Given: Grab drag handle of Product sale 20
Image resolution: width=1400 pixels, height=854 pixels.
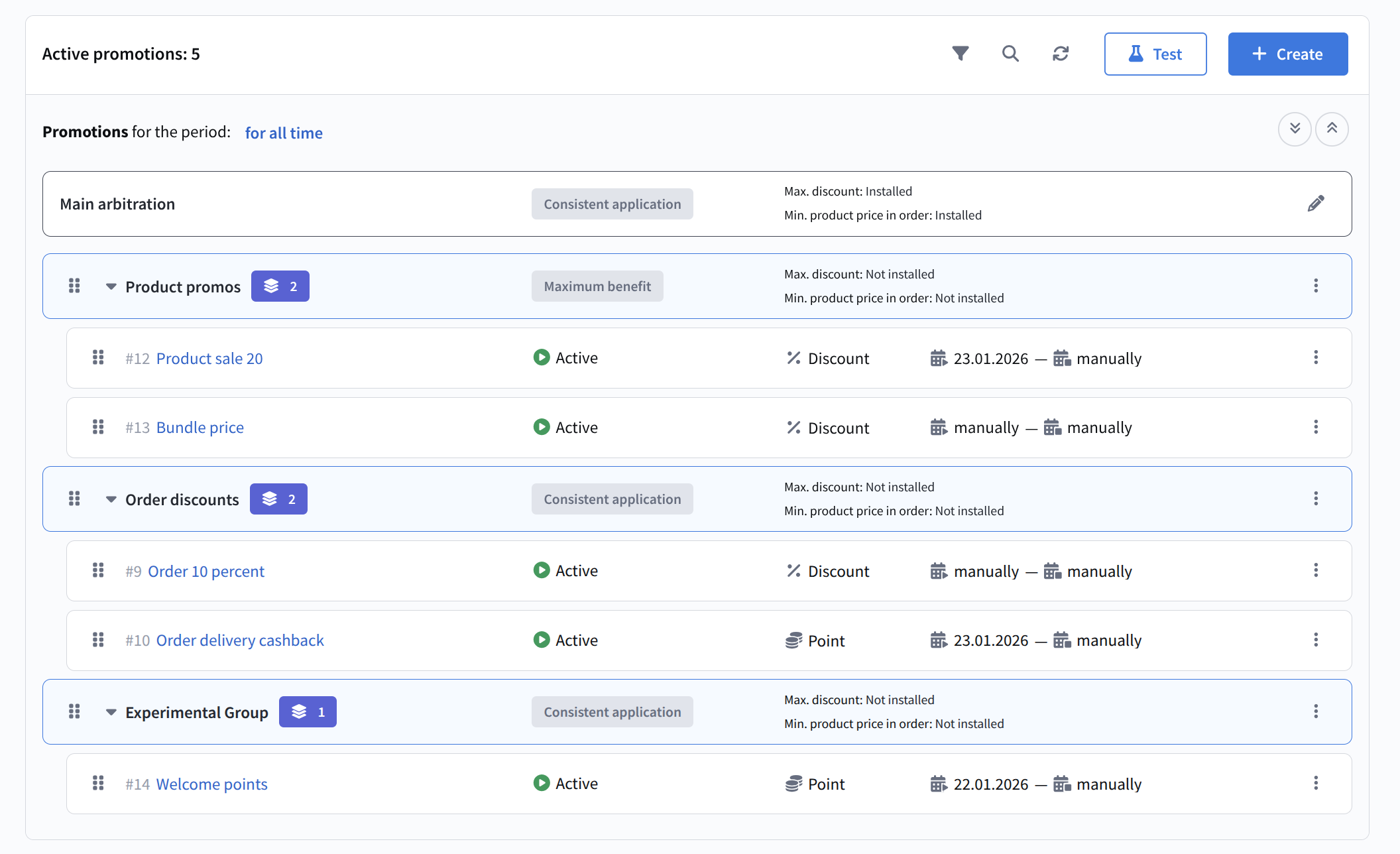Looking at the screenshot, I should pos(98,358).
